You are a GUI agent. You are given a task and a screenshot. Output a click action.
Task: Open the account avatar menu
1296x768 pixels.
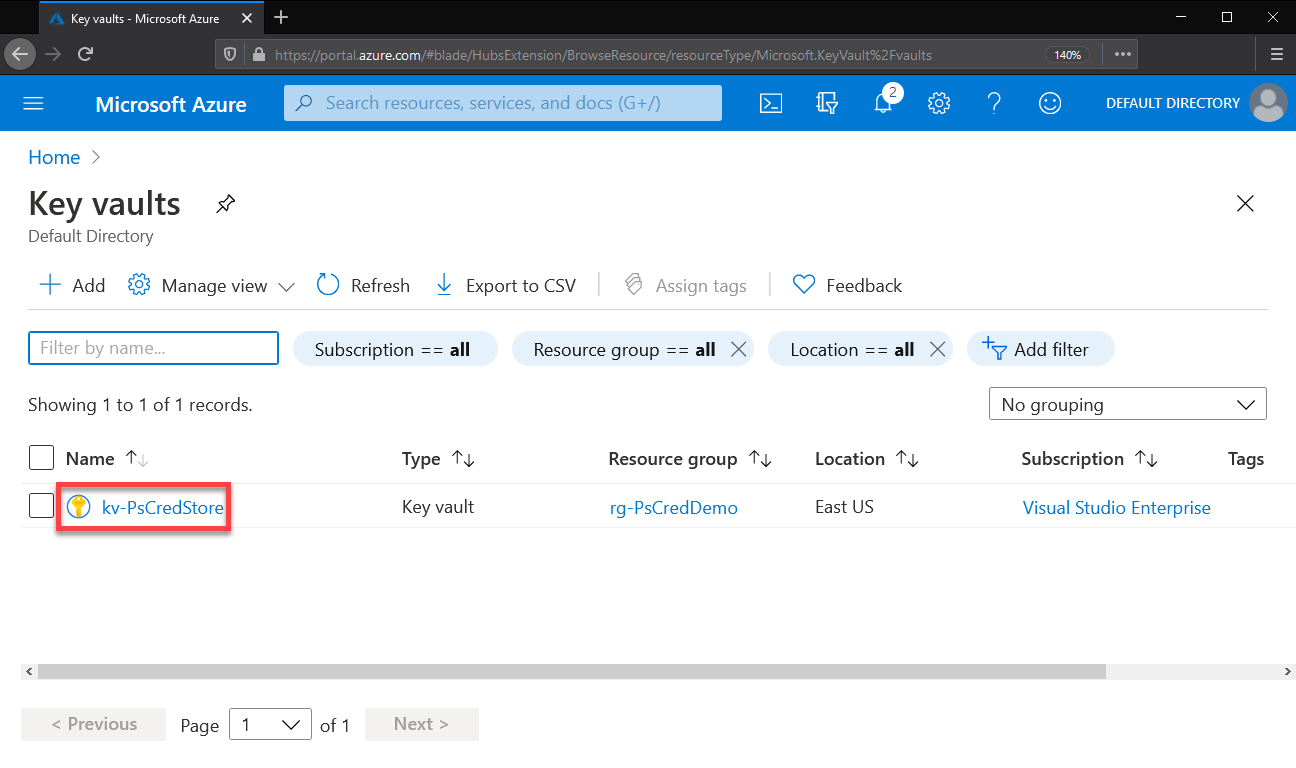(x=1269, y=103)
